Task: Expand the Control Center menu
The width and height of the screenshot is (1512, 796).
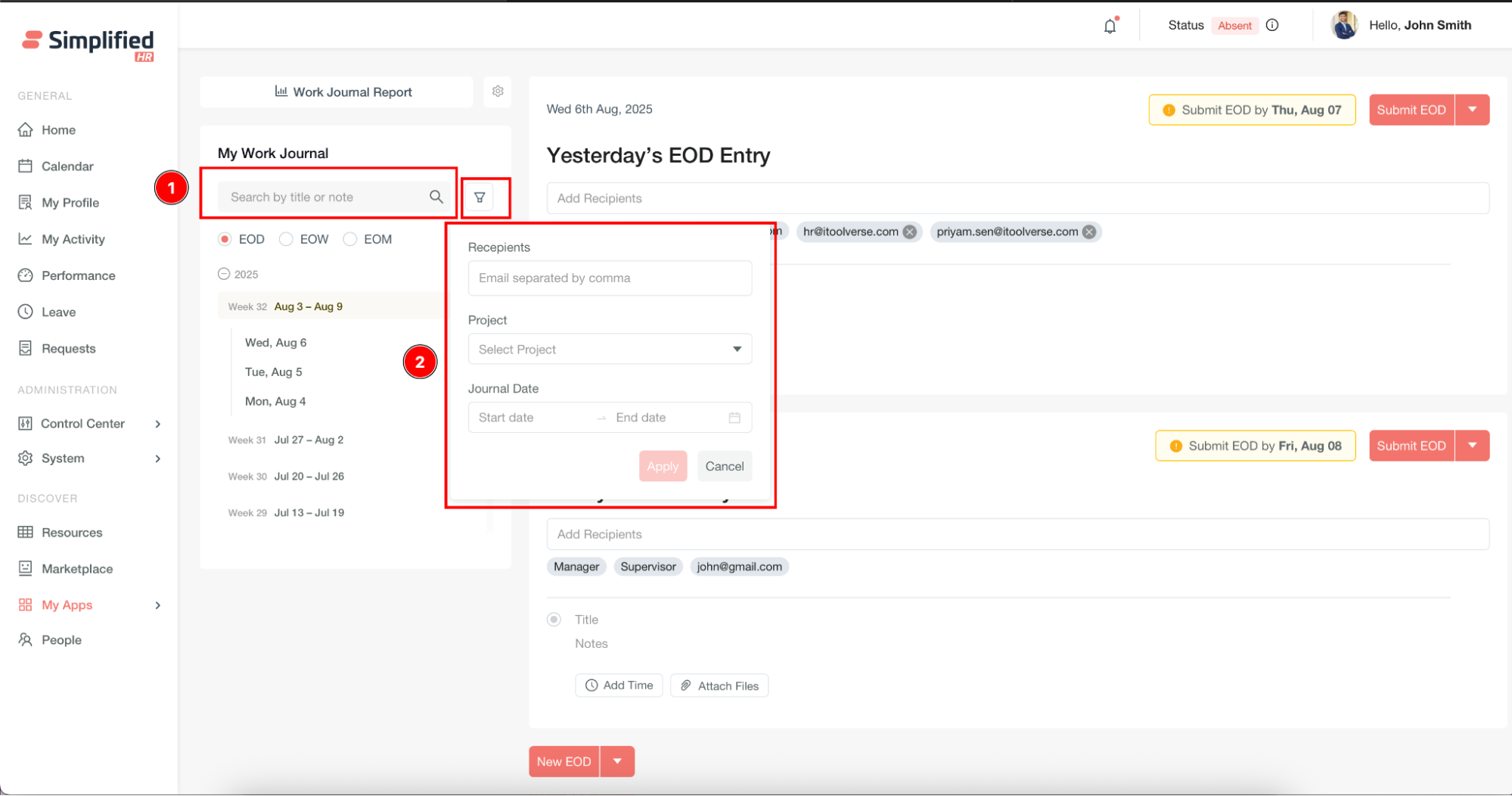Action: click(157, 424)
